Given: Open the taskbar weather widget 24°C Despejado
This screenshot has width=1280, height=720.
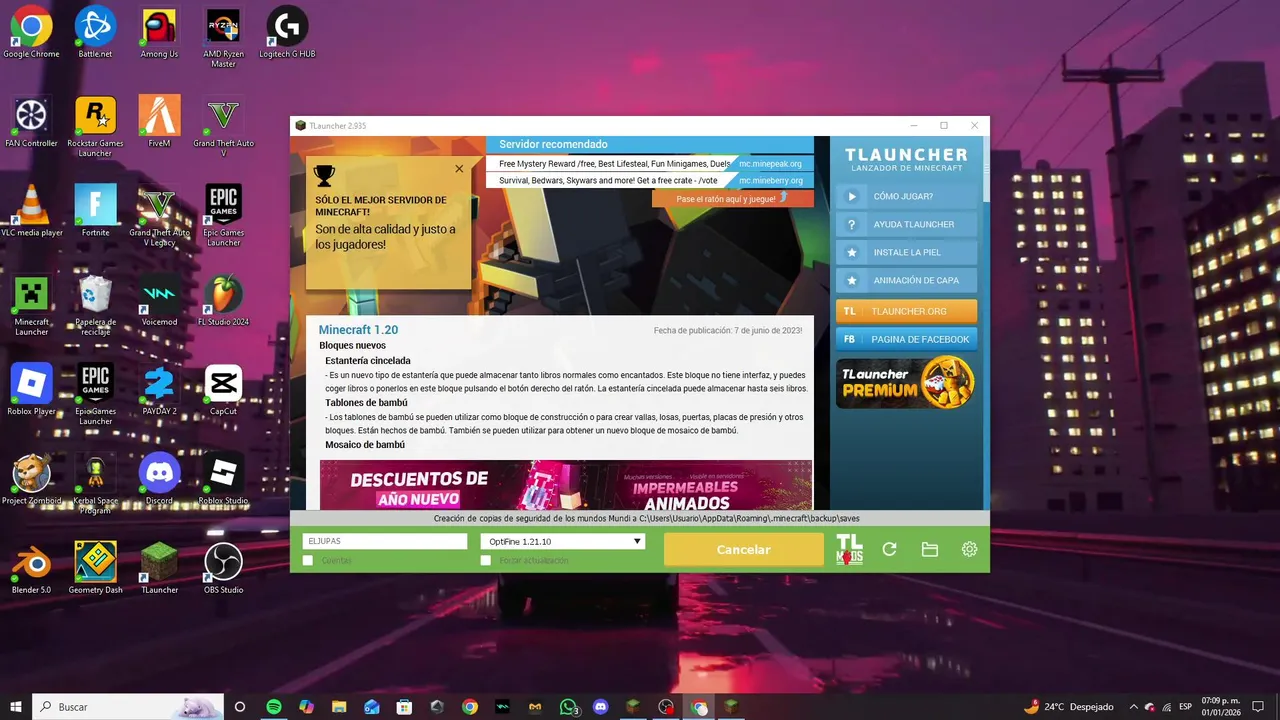Looking at the screenshot, I should pyautogui.click(x=1069, y=706).
